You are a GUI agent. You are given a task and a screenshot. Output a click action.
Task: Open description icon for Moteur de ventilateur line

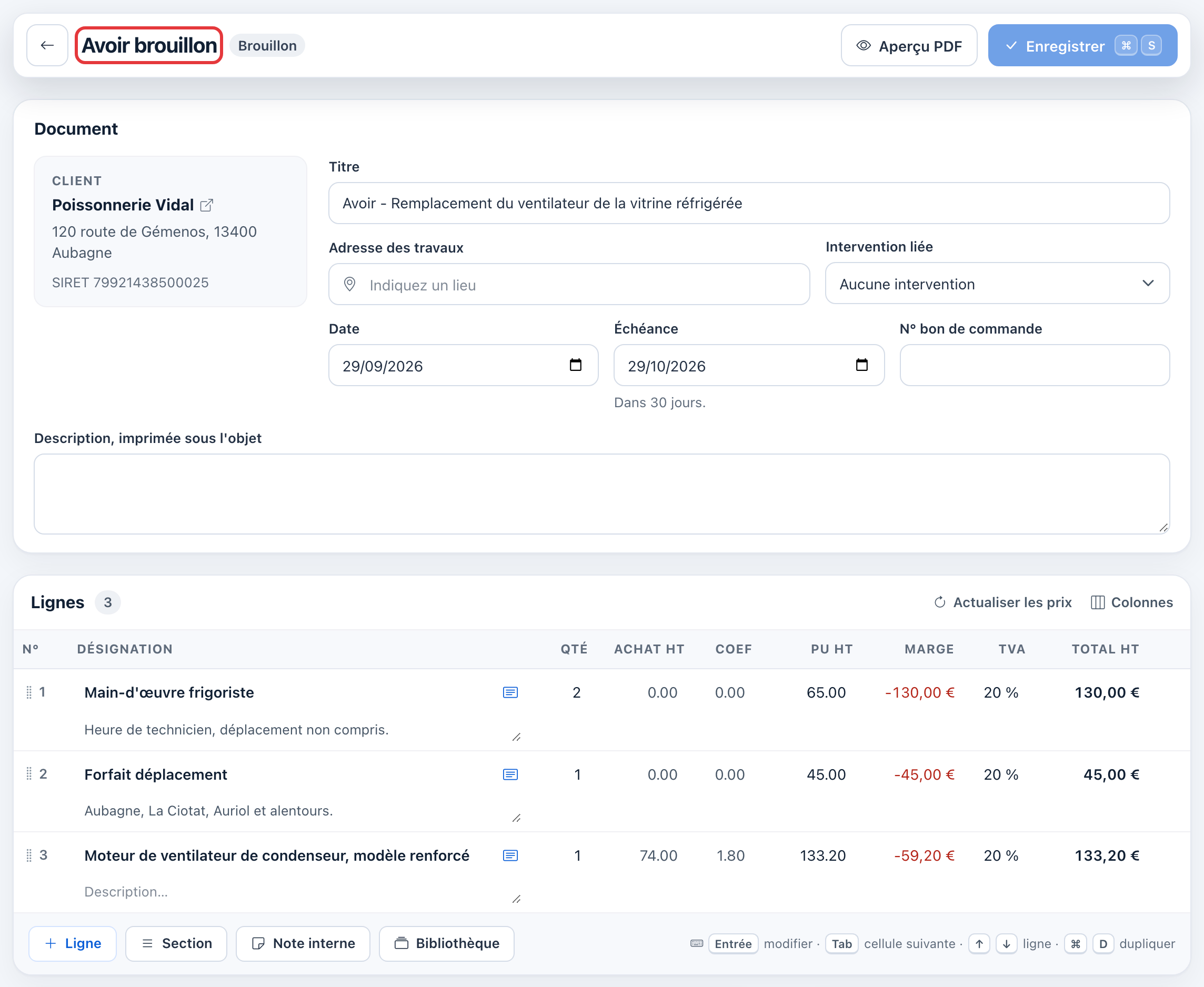(x=510, y=855)
